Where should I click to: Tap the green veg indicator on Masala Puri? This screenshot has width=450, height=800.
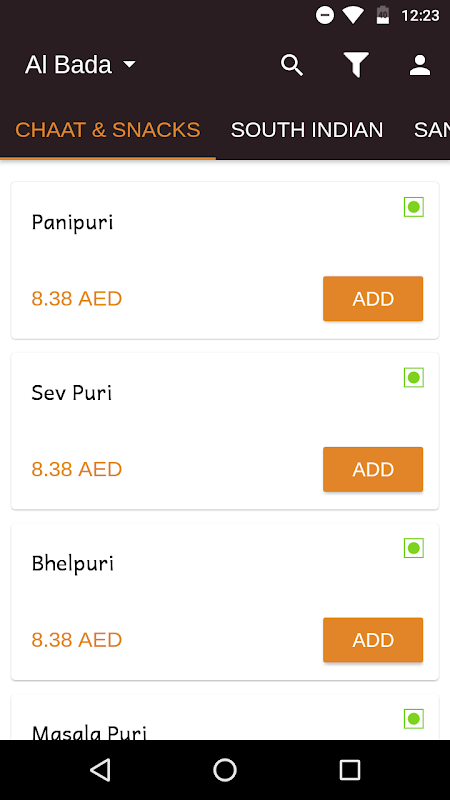(414, 719)
